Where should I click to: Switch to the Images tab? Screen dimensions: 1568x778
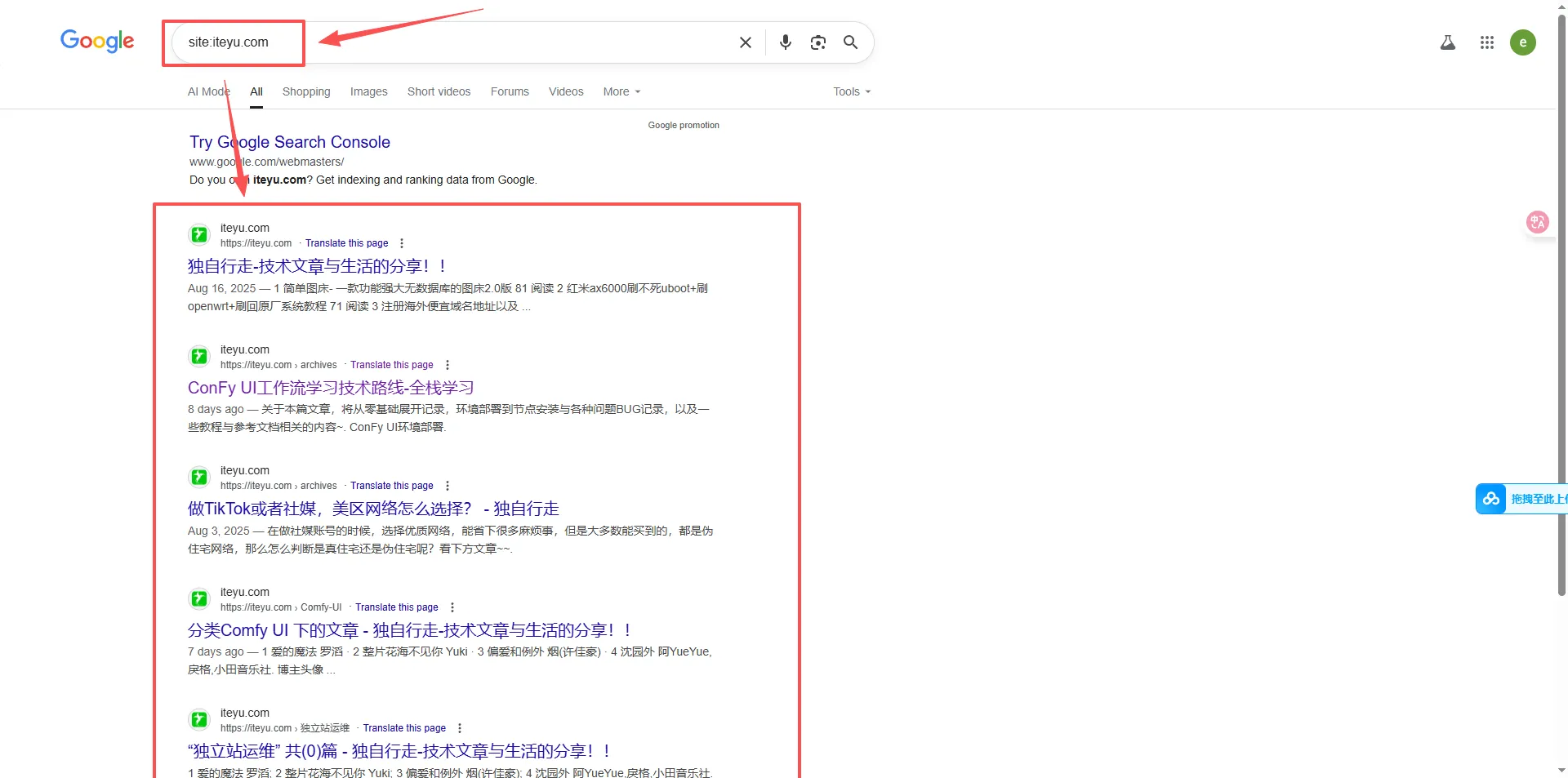369,91
